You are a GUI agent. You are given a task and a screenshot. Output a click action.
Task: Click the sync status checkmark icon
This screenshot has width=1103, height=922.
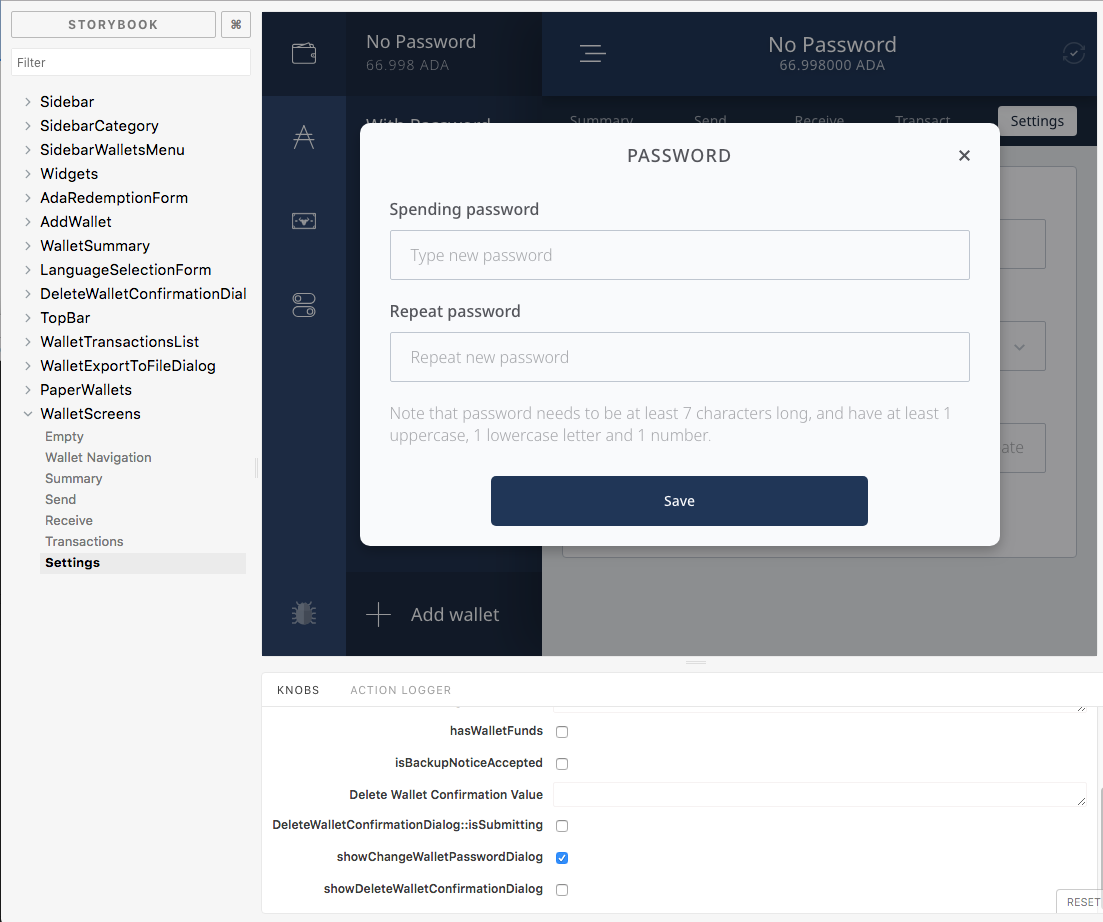[x=1073, y=53]
